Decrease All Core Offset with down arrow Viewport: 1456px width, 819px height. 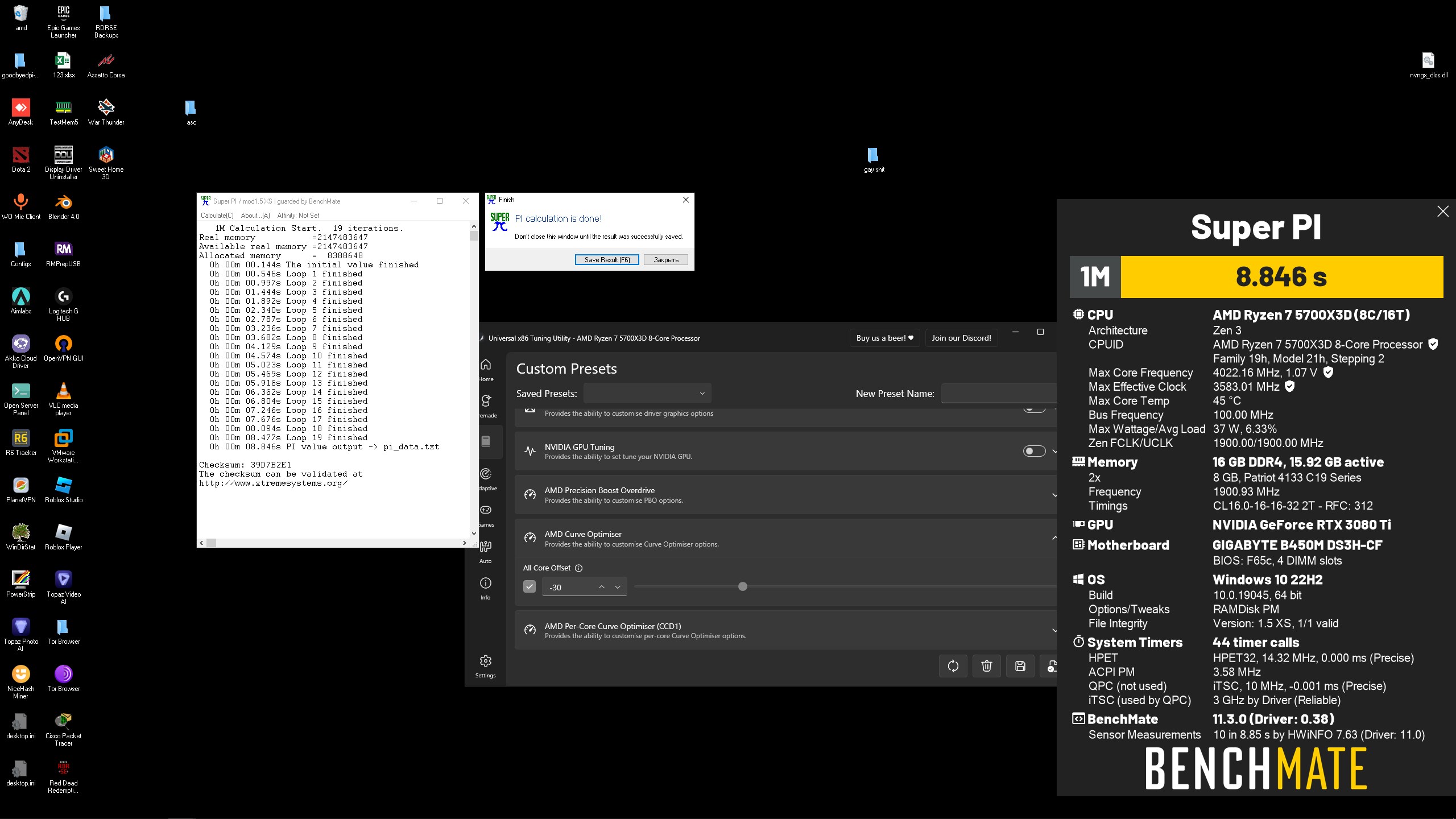618,587
